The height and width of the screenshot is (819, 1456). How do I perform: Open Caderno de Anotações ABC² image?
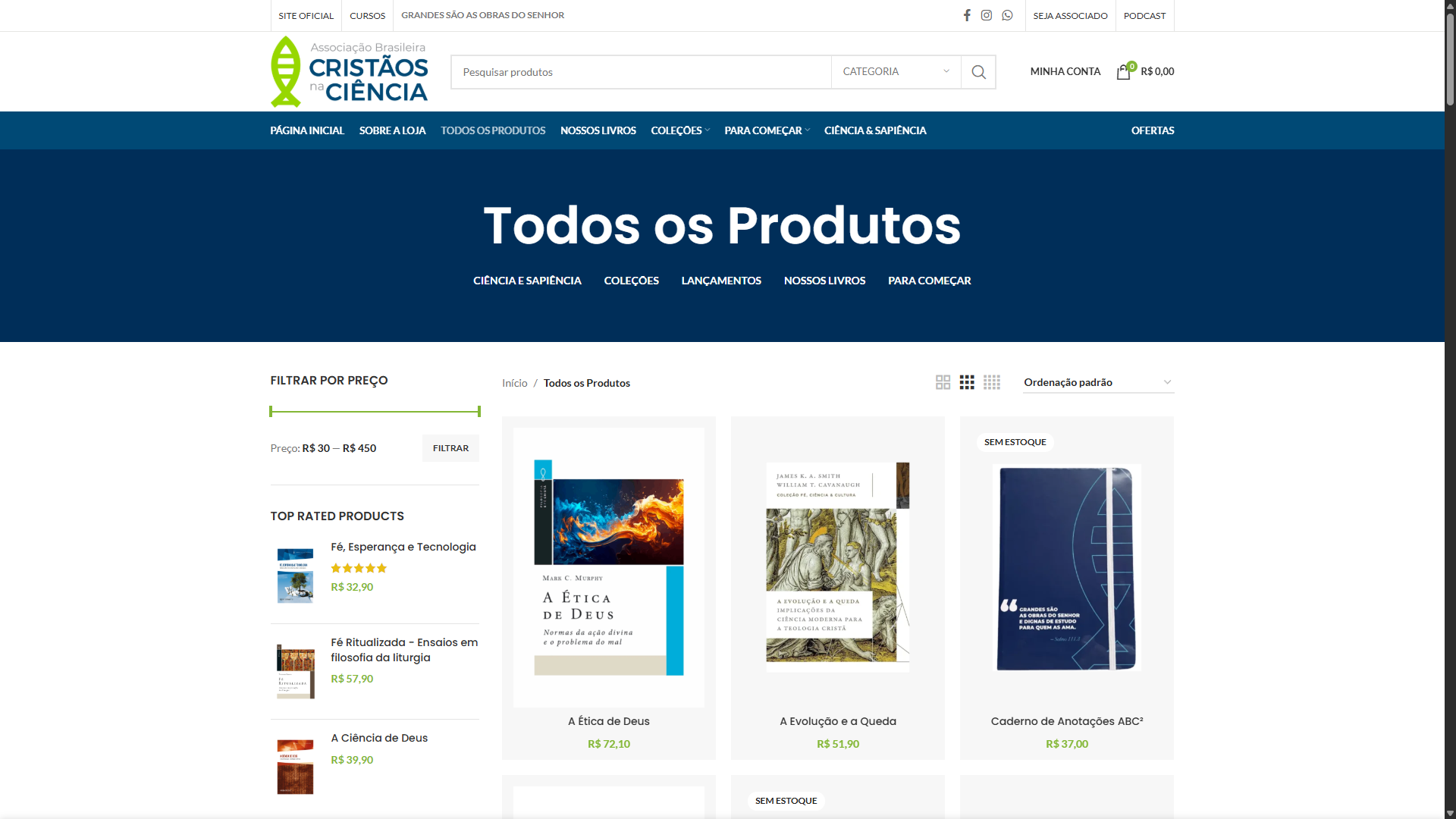(x=1067, y=567)
